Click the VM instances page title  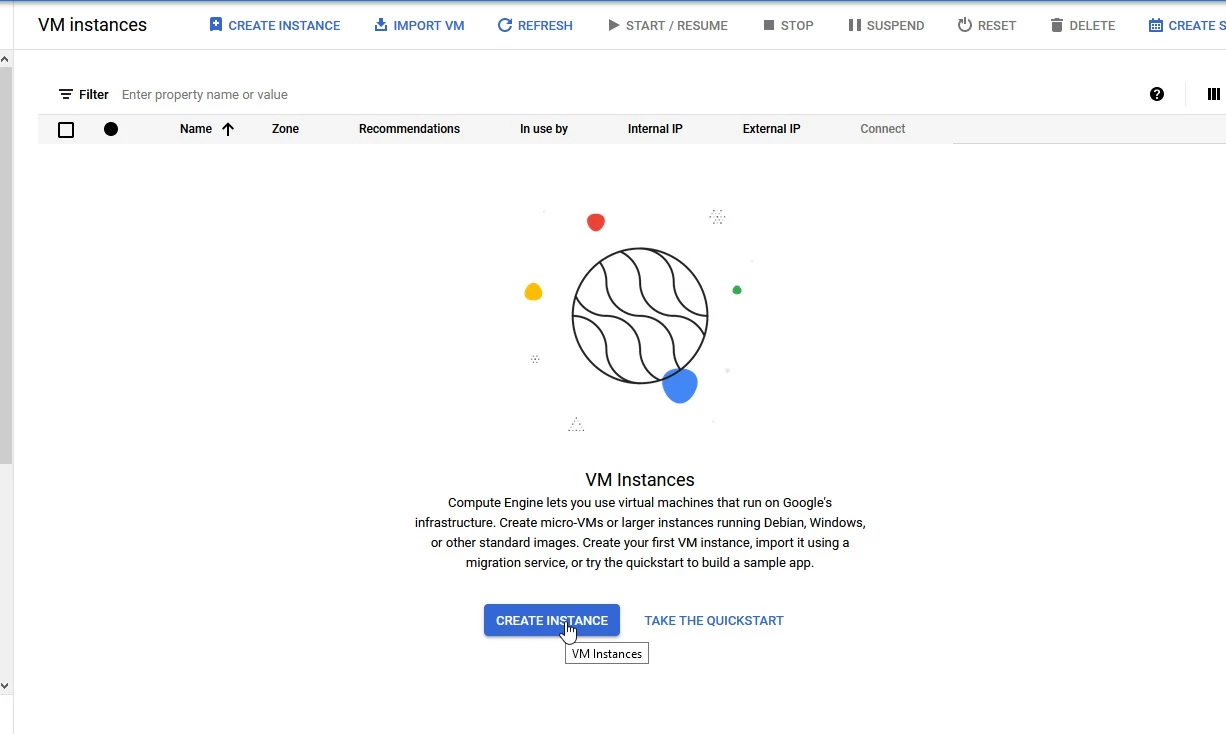92,25
